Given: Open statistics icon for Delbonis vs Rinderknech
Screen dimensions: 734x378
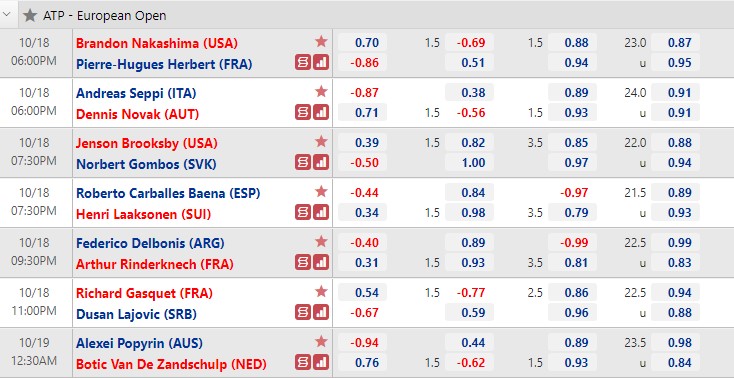Looking at the screenshot, I should 321,262.
